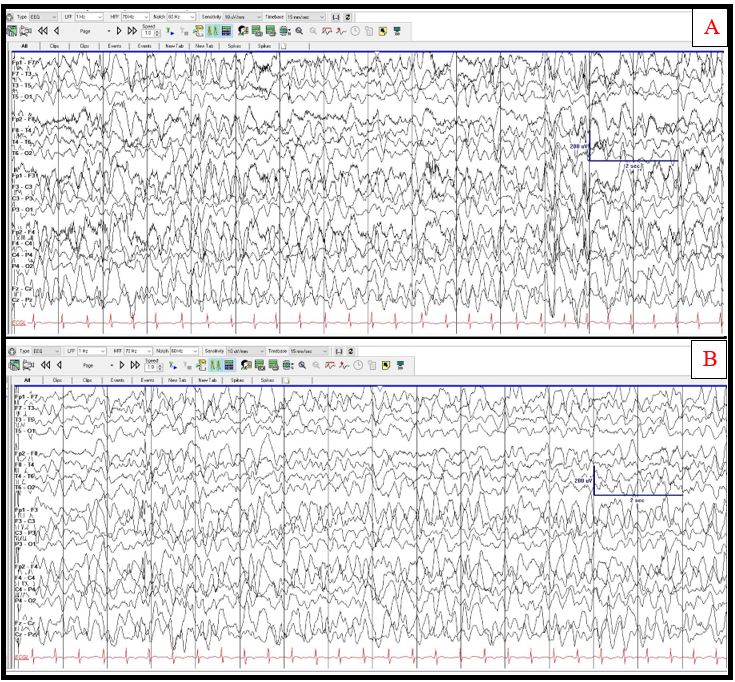
Task: Click the clock icon in panel B toolbar
Action: coord(356,365)
